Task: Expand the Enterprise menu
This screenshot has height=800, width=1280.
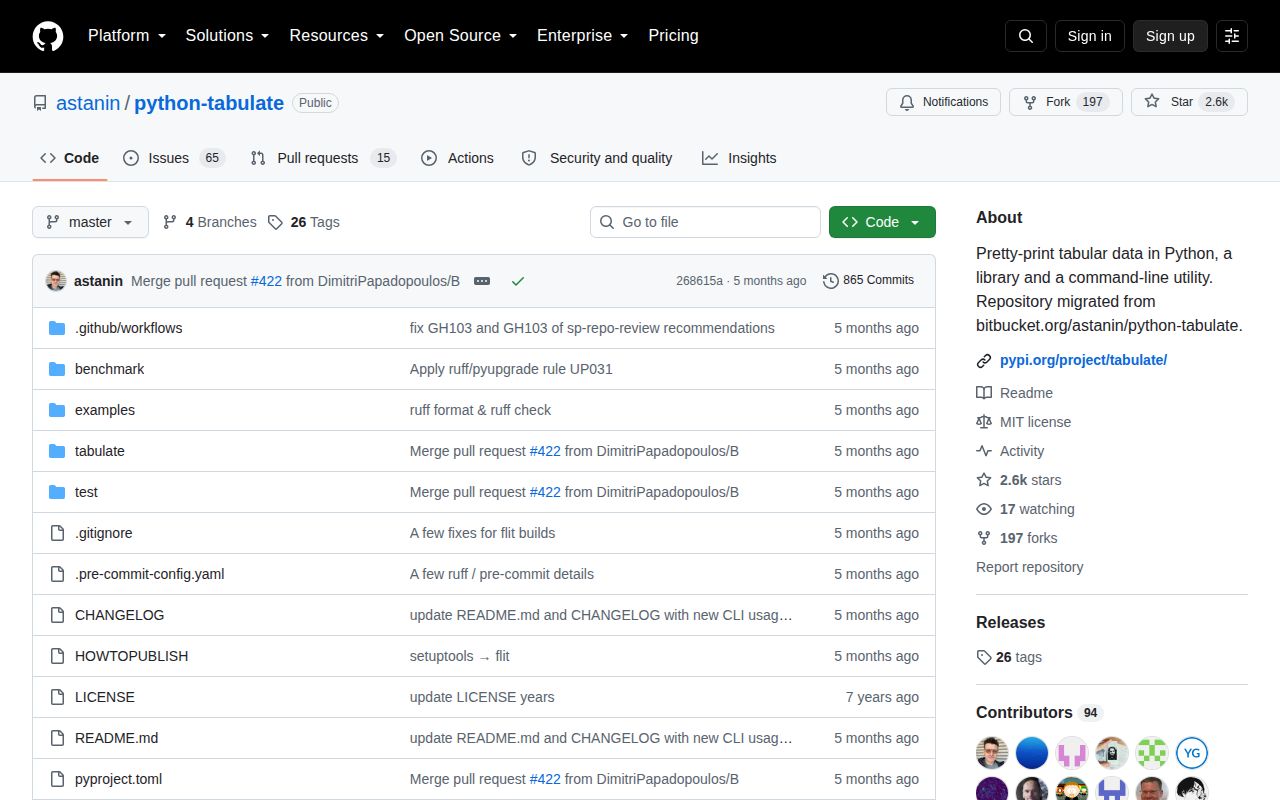Action: tap(582, 35)
